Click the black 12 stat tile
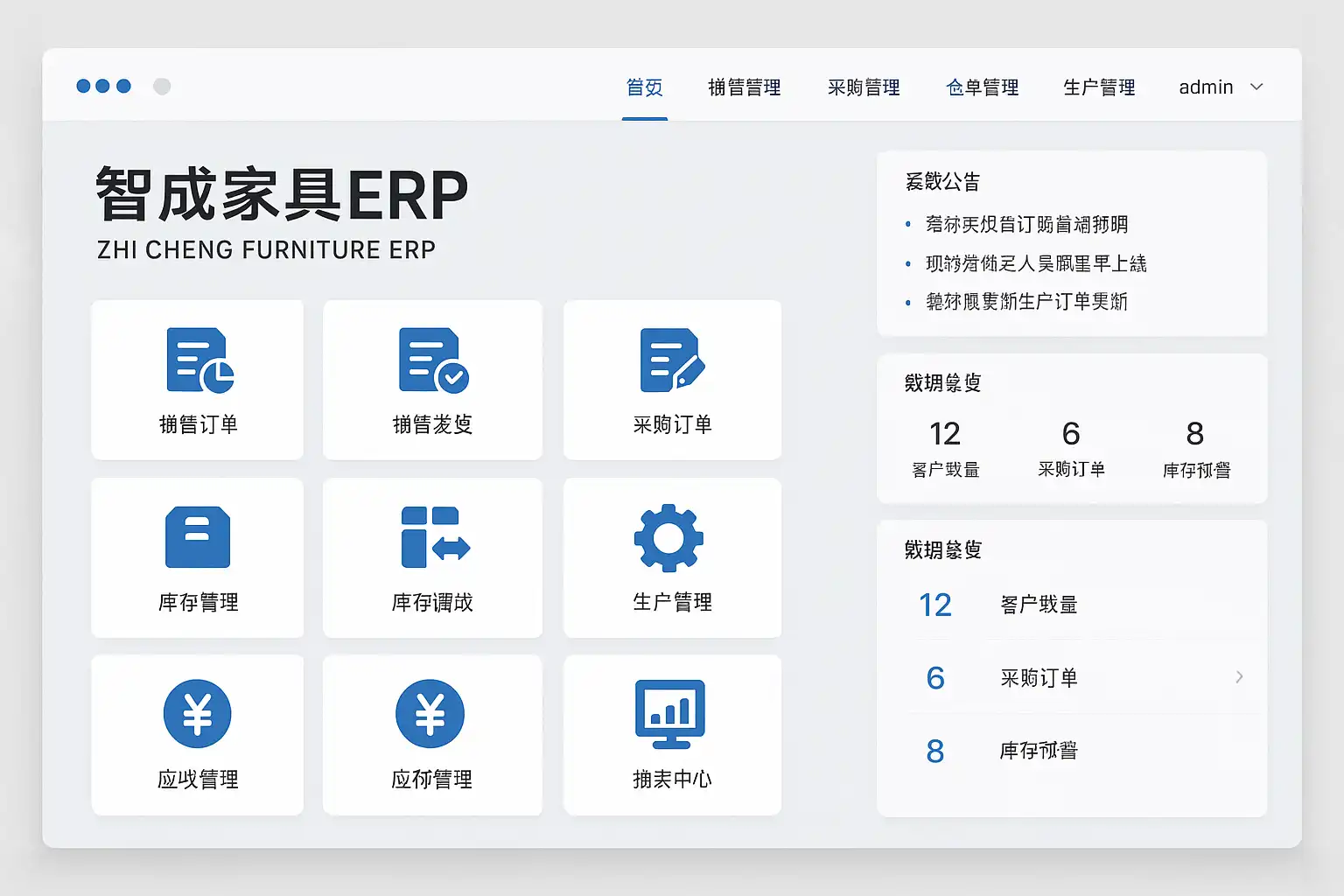The height and width of the screenshot is (896, 1344). point(945,448)
